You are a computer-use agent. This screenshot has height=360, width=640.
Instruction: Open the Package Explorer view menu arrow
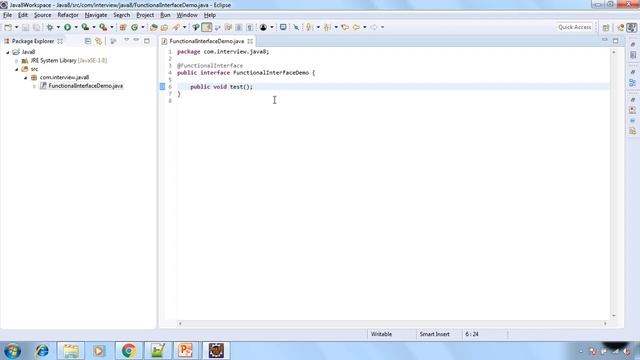tap(127, 40)
